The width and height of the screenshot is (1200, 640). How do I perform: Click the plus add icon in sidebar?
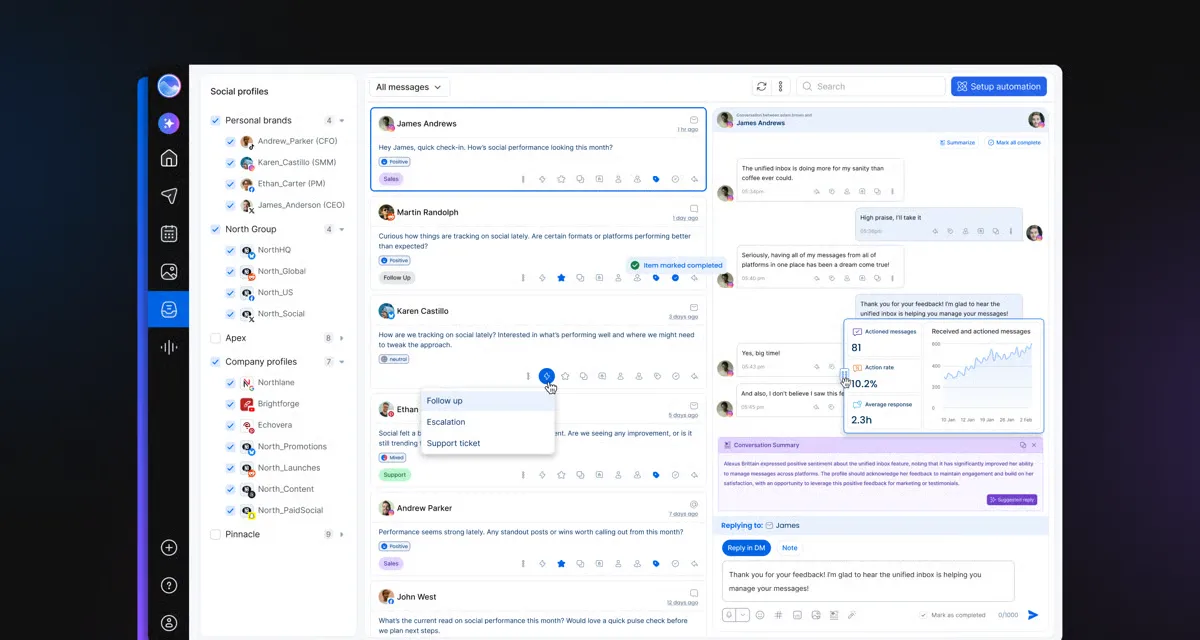(x=169, y=548)
